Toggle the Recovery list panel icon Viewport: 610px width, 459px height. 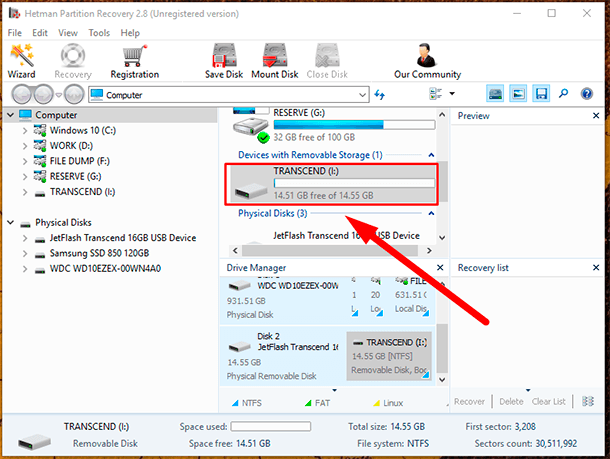click(541, 94)
